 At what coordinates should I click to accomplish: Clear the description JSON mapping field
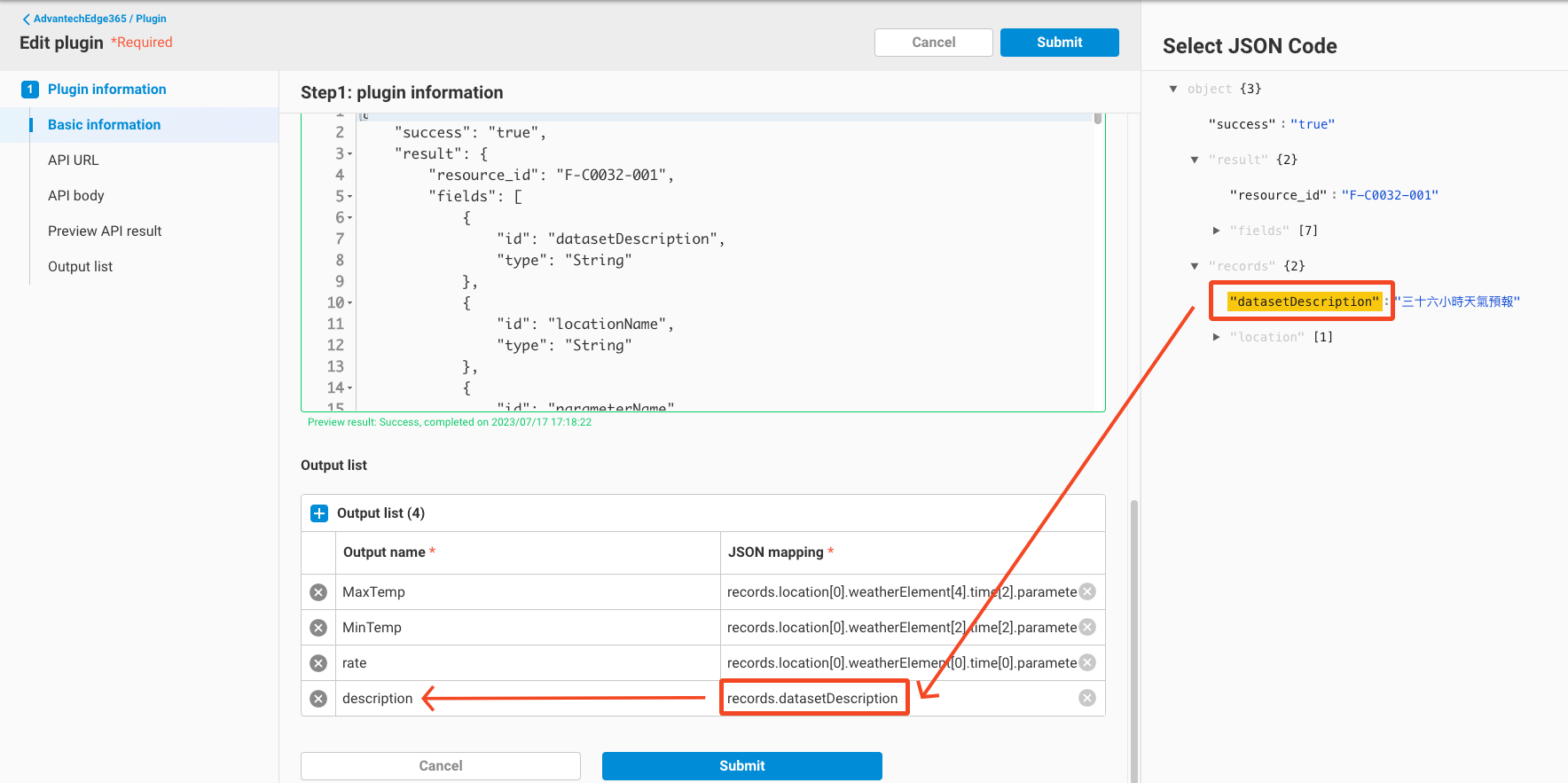(1087, 698)
